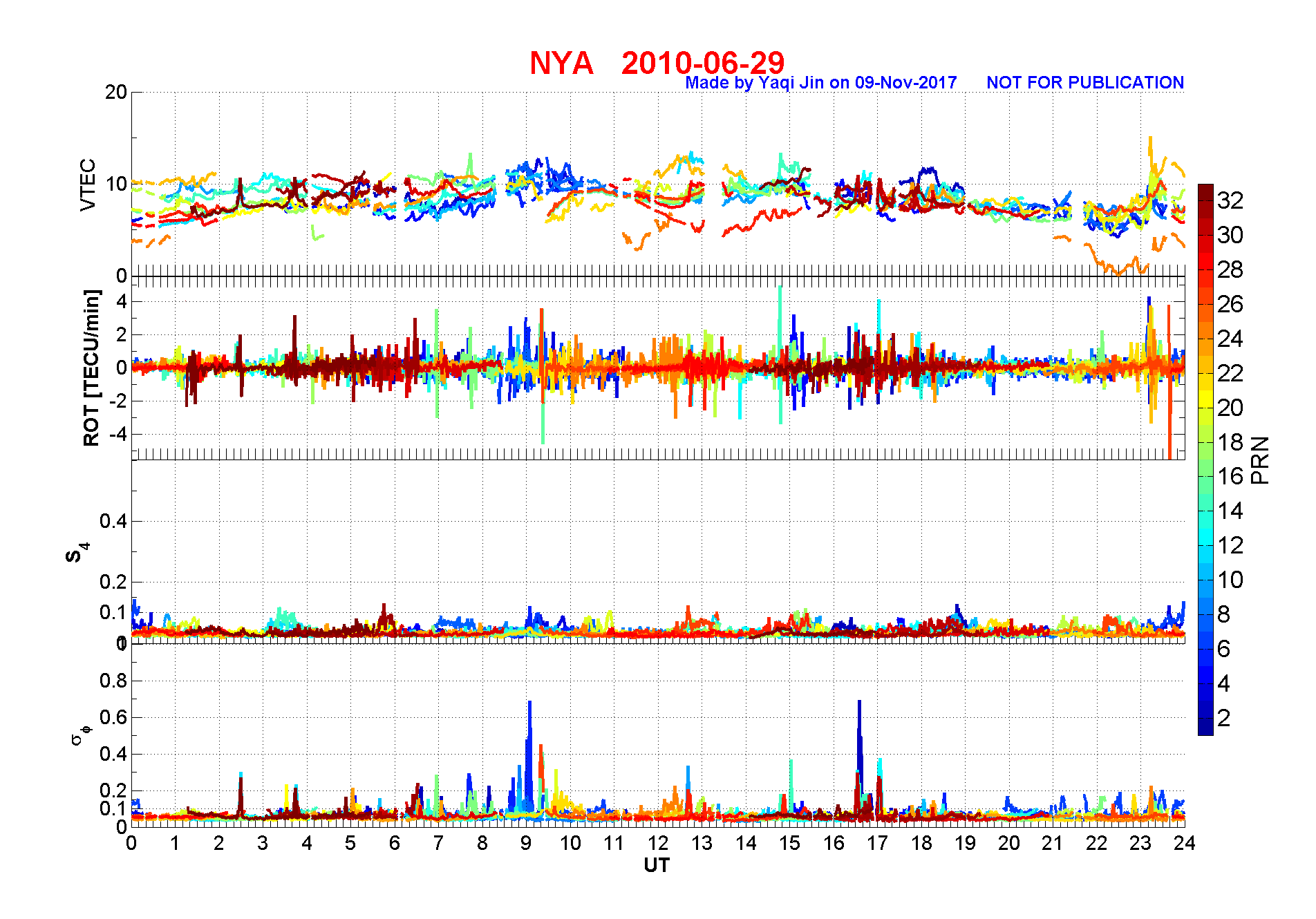Click the ROT [TECU/min] axis label
This screenshot has width=1316, height=919.
[x=92, y=368]
